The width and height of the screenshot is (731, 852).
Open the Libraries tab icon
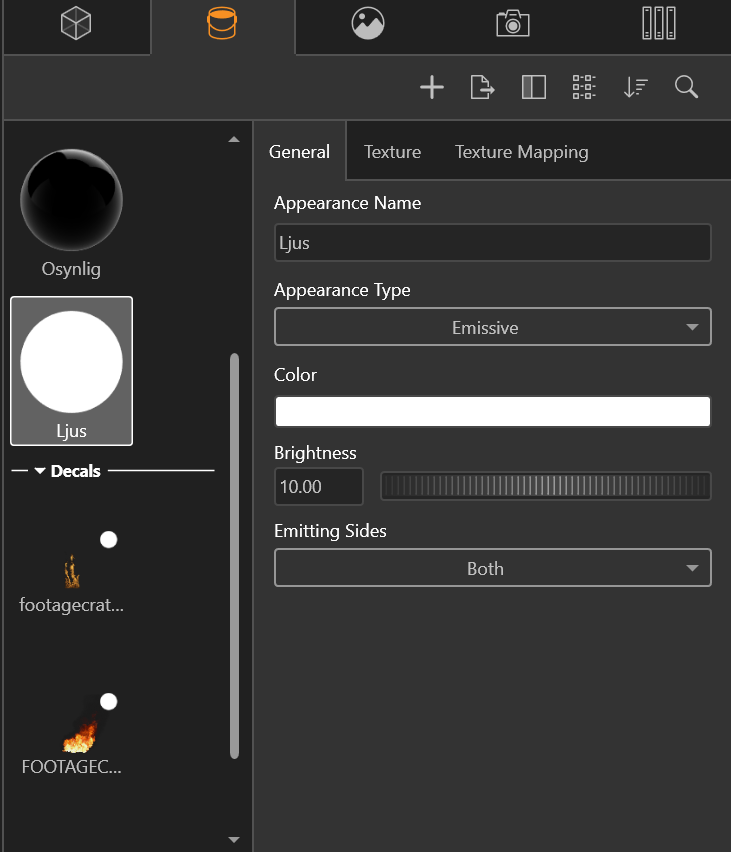tap(658, 24)
